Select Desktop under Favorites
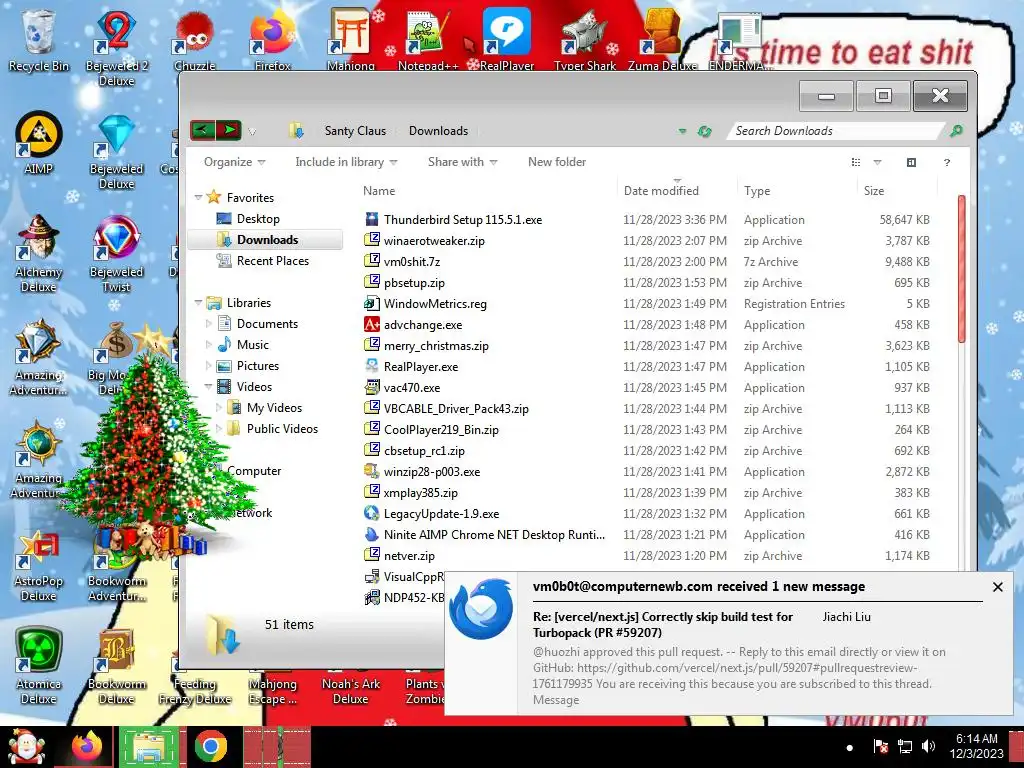 [x=258, y=219]
